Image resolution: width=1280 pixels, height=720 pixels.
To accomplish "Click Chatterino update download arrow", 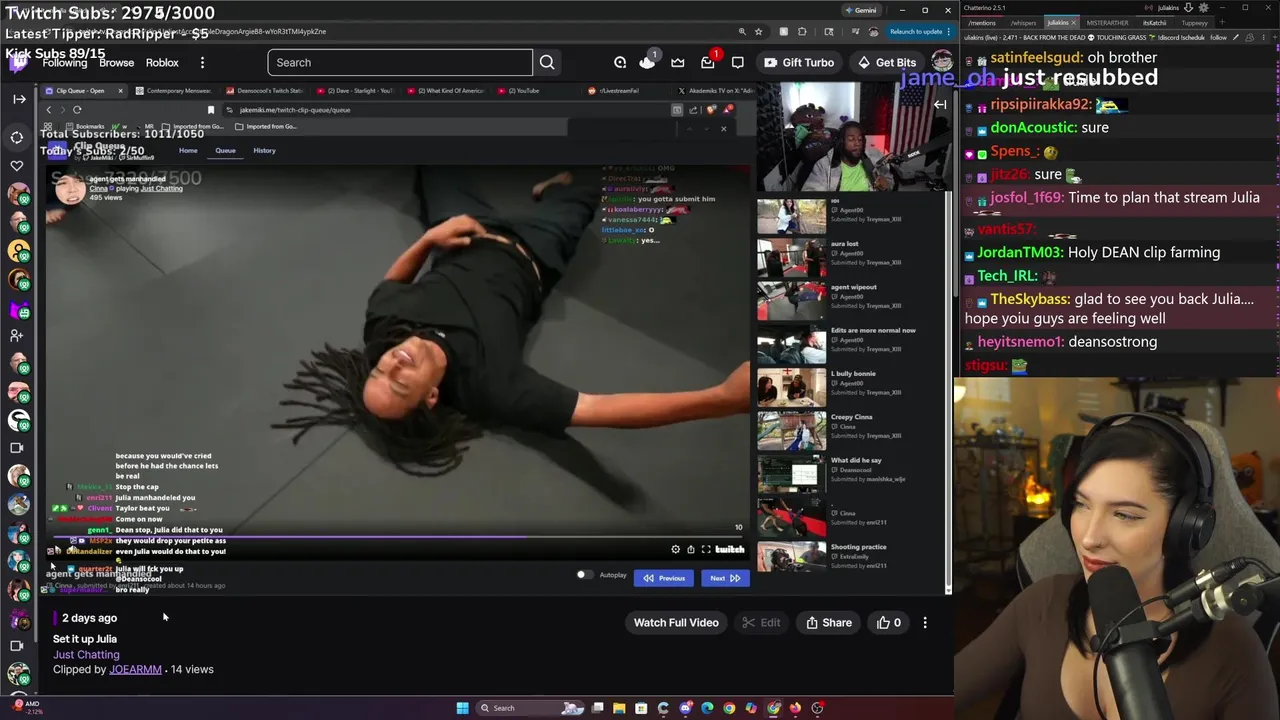I will (1188, 8).
